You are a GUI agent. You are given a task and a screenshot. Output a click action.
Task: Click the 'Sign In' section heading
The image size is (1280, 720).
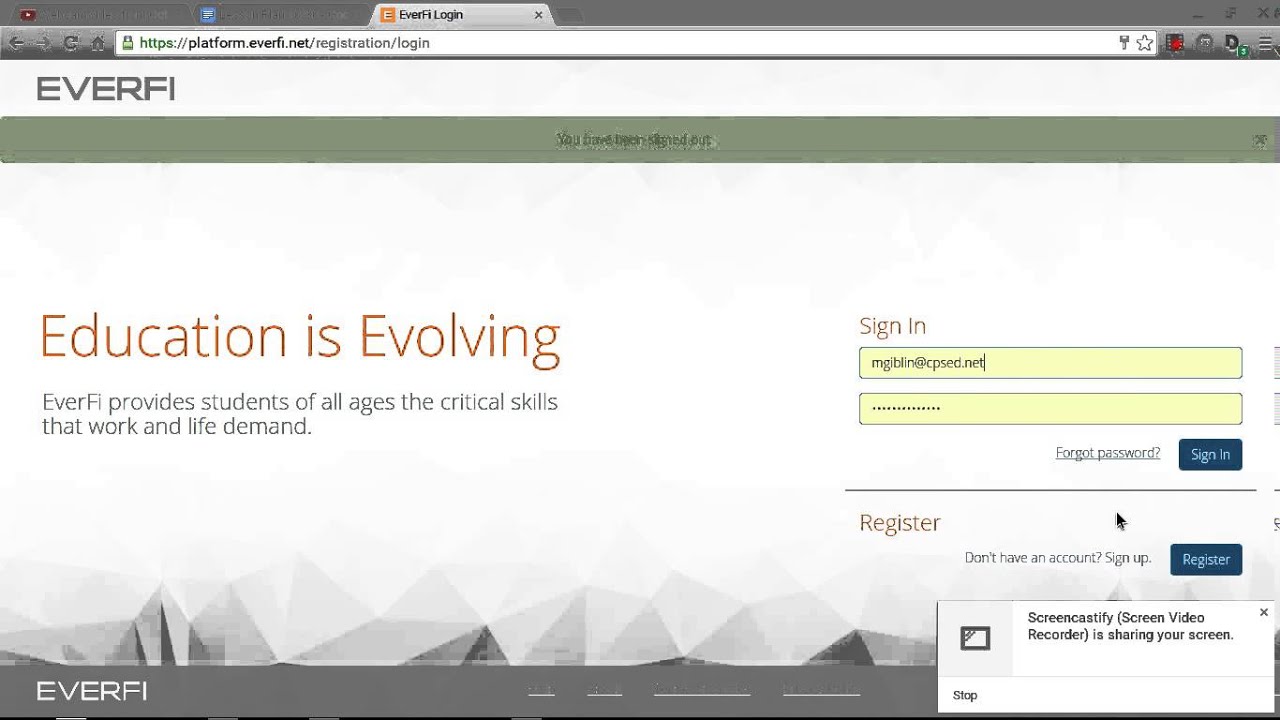click(892, 326)
